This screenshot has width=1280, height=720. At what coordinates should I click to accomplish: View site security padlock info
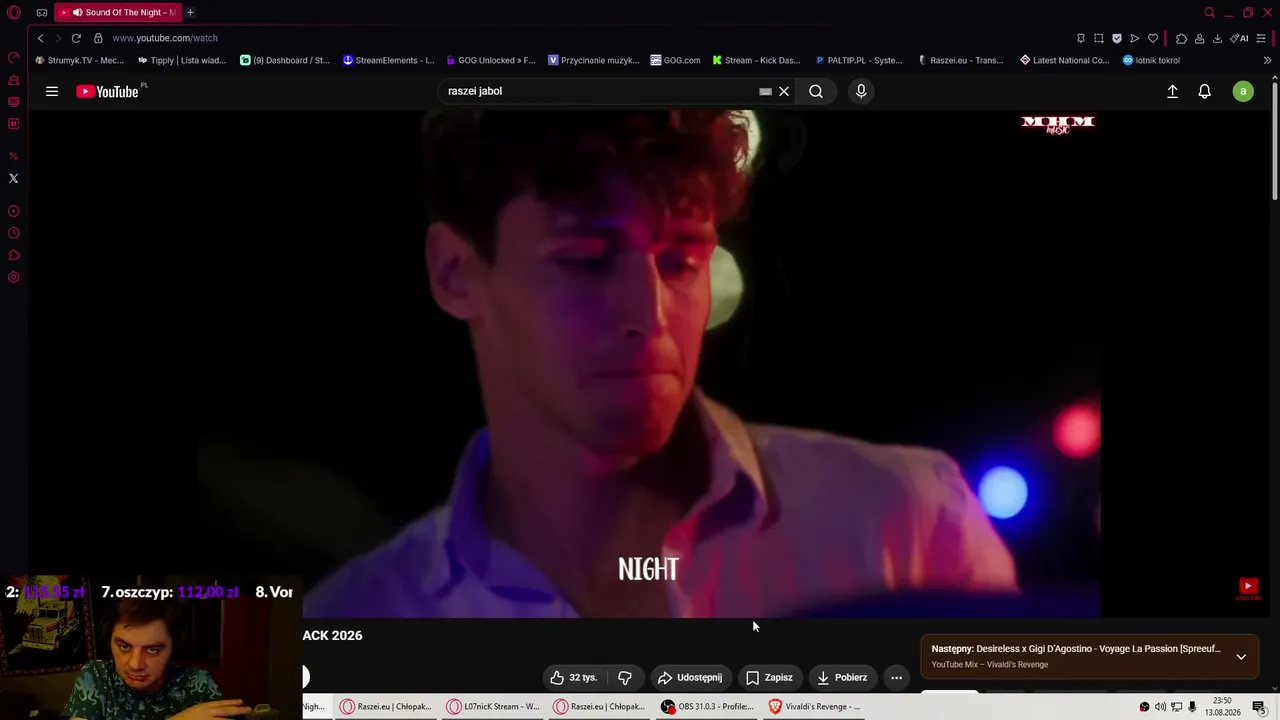98,38
